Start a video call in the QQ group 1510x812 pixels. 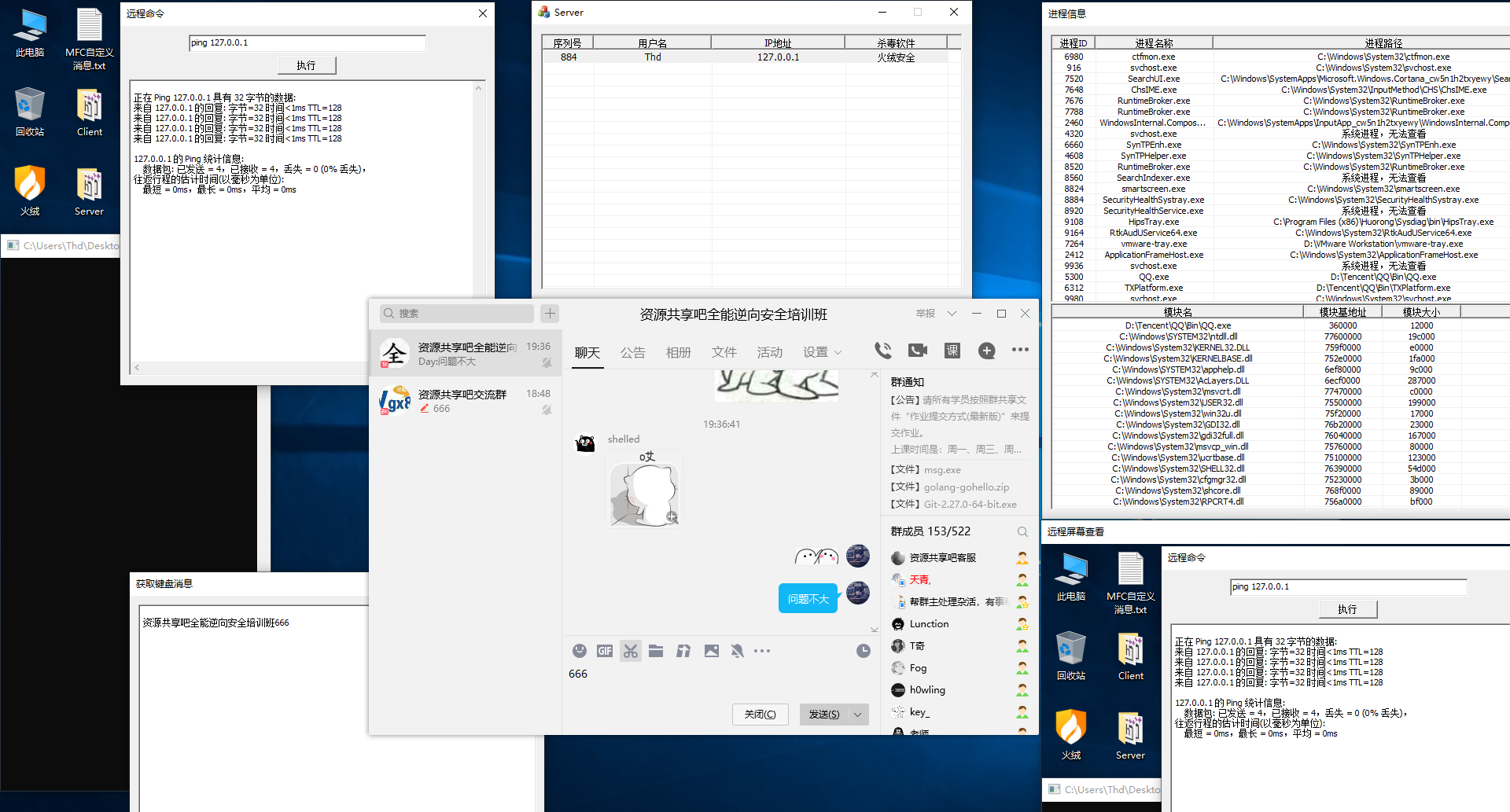[918, 351]
